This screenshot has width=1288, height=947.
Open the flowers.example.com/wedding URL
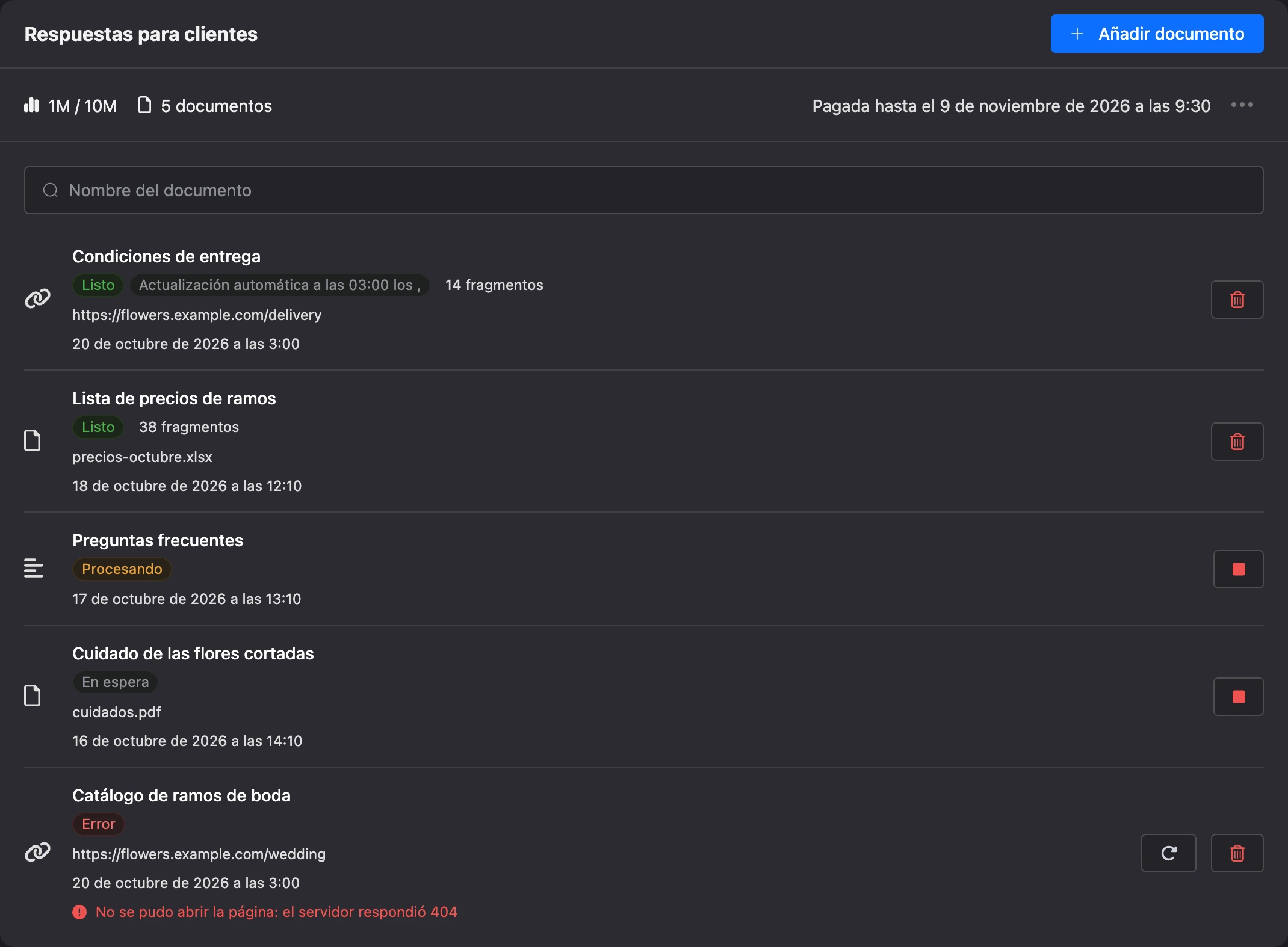199,854
